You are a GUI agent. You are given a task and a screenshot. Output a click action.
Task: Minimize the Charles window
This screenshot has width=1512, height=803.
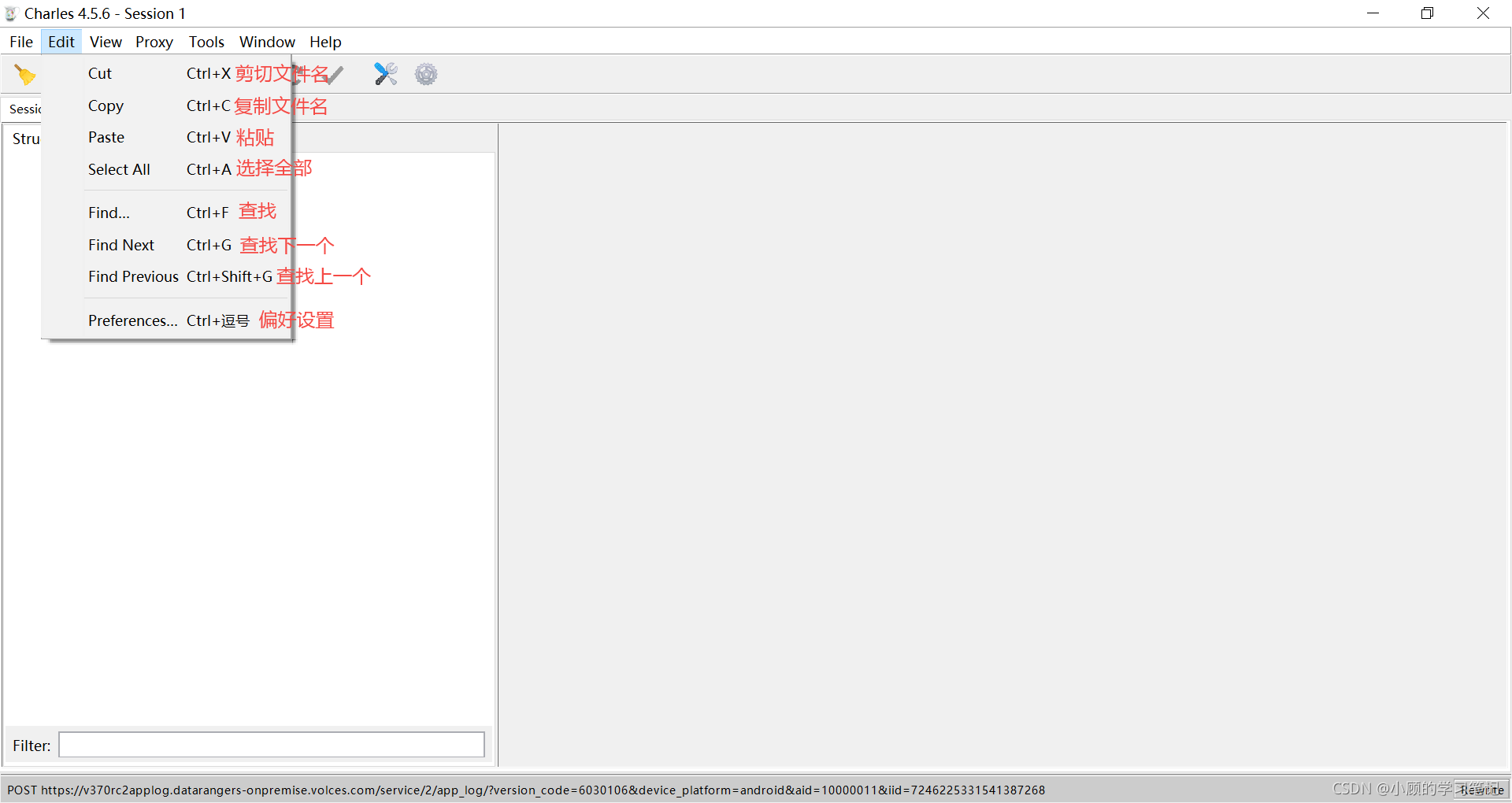(1373, 13)
